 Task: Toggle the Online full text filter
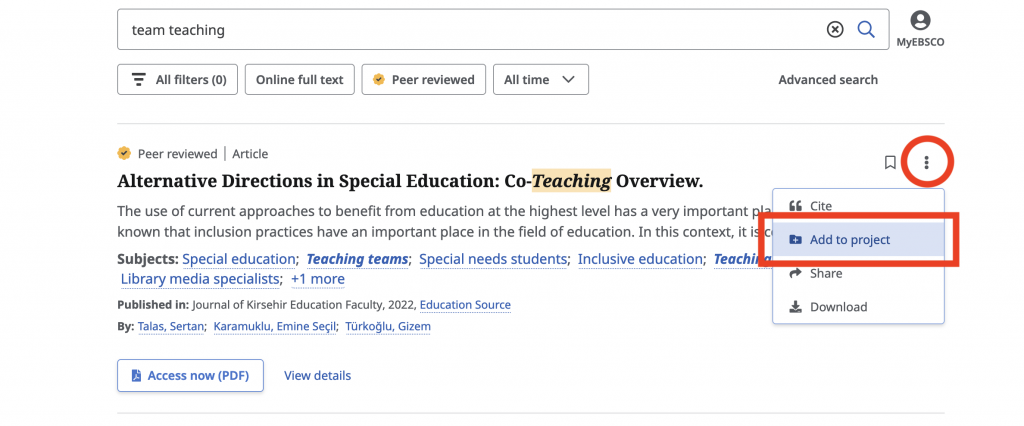tap(299, 80)
